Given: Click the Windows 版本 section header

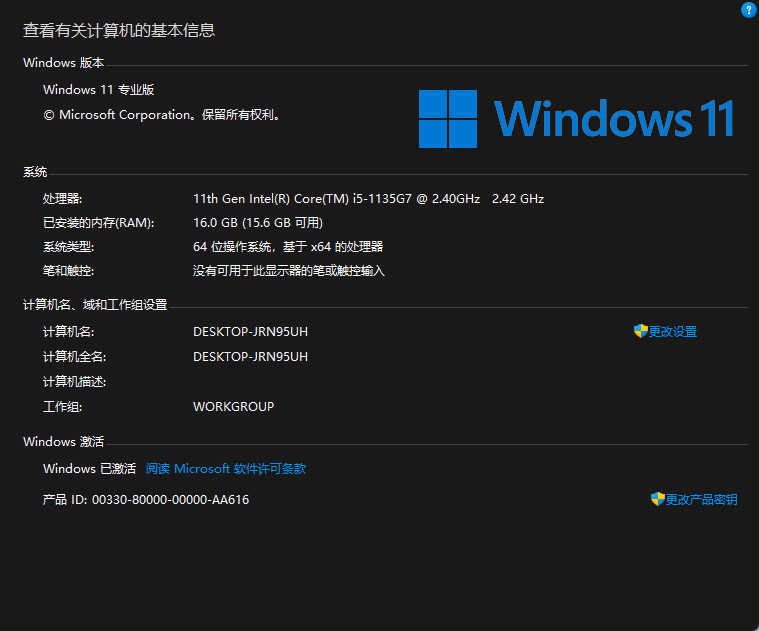Looking at the screenshot, I should 63,63.
